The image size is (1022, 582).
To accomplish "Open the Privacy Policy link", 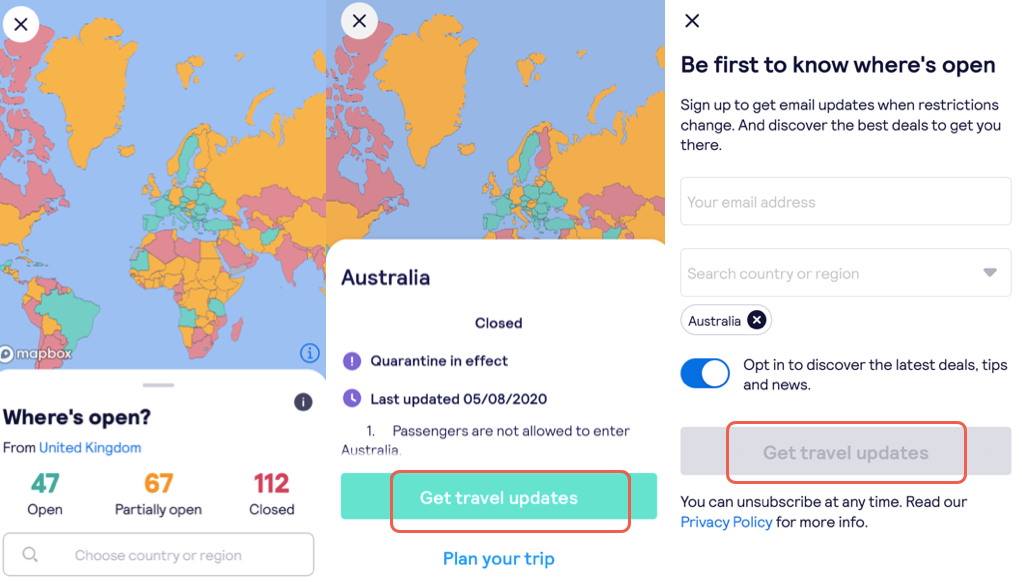I will 726,522.
